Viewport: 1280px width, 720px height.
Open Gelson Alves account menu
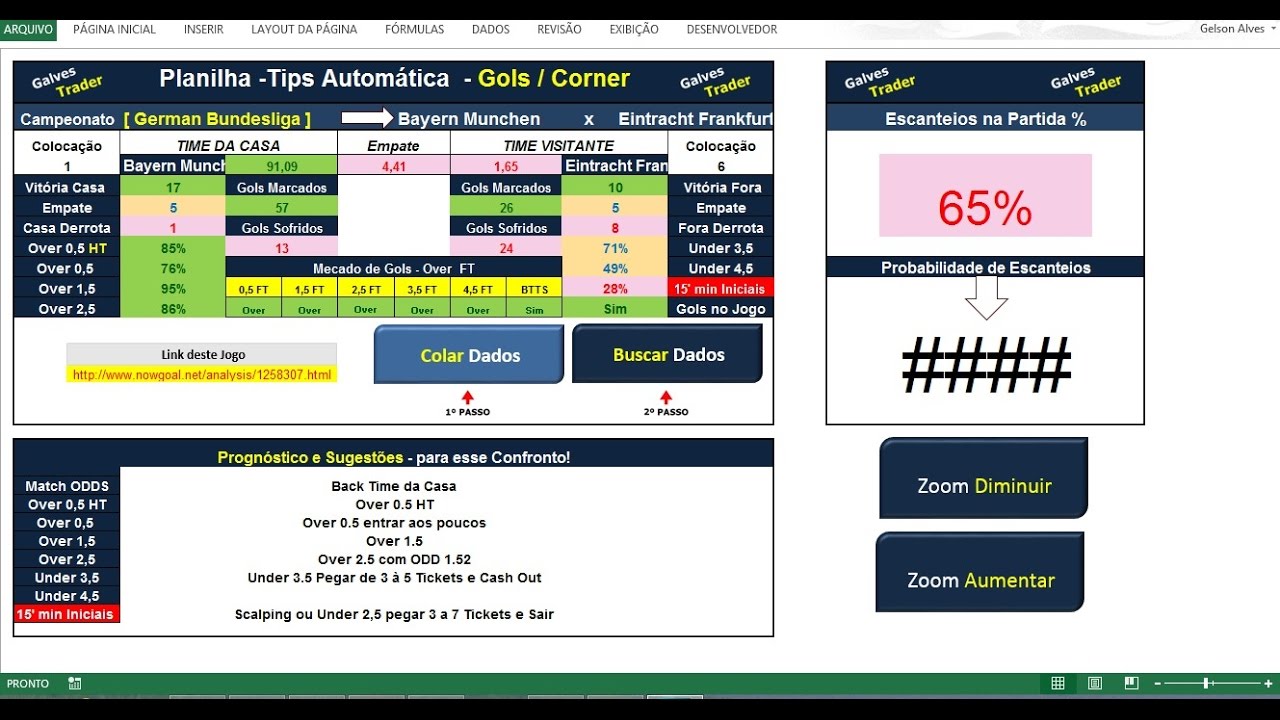[1237, 29]
